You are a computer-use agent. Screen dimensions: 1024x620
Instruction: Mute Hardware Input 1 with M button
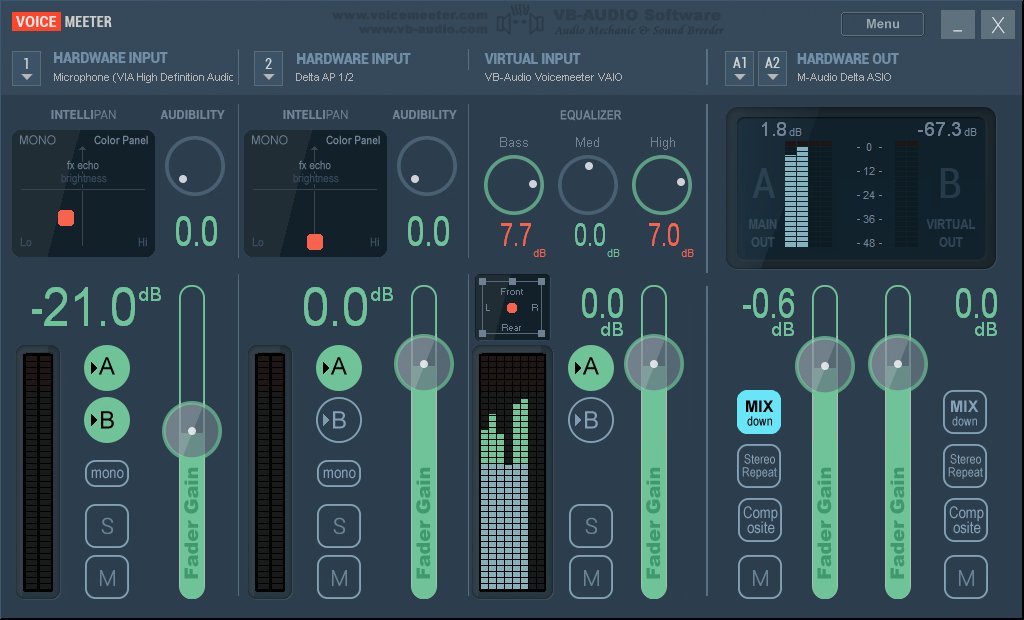coord(107,577)
